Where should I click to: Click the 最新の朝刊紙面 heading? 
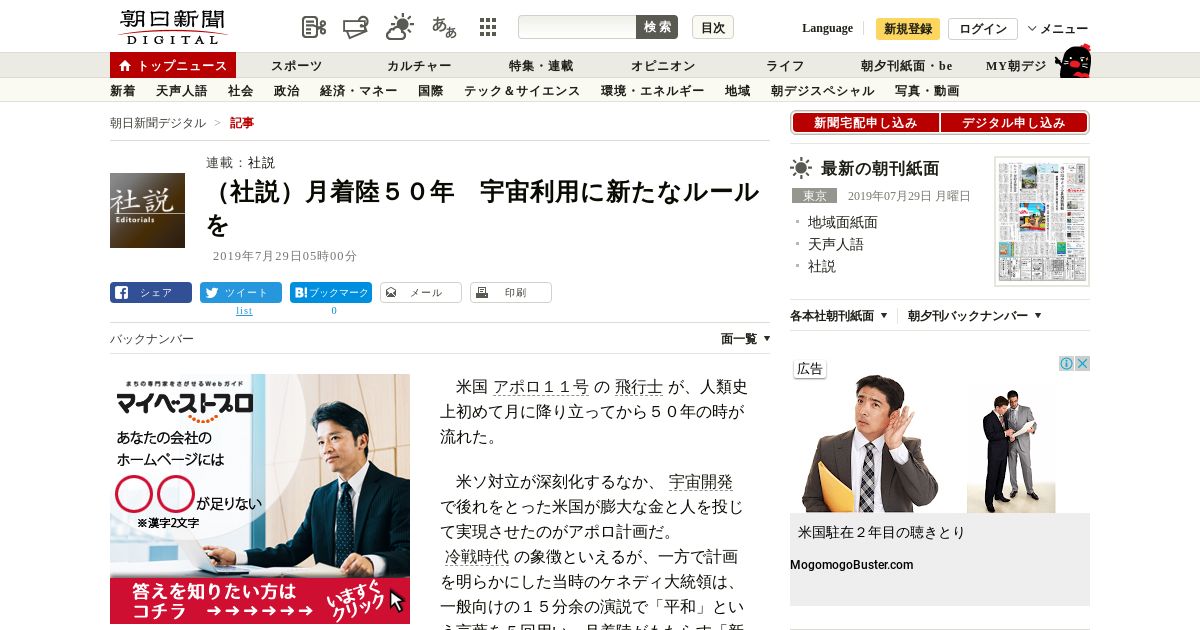tap(880, 168)
